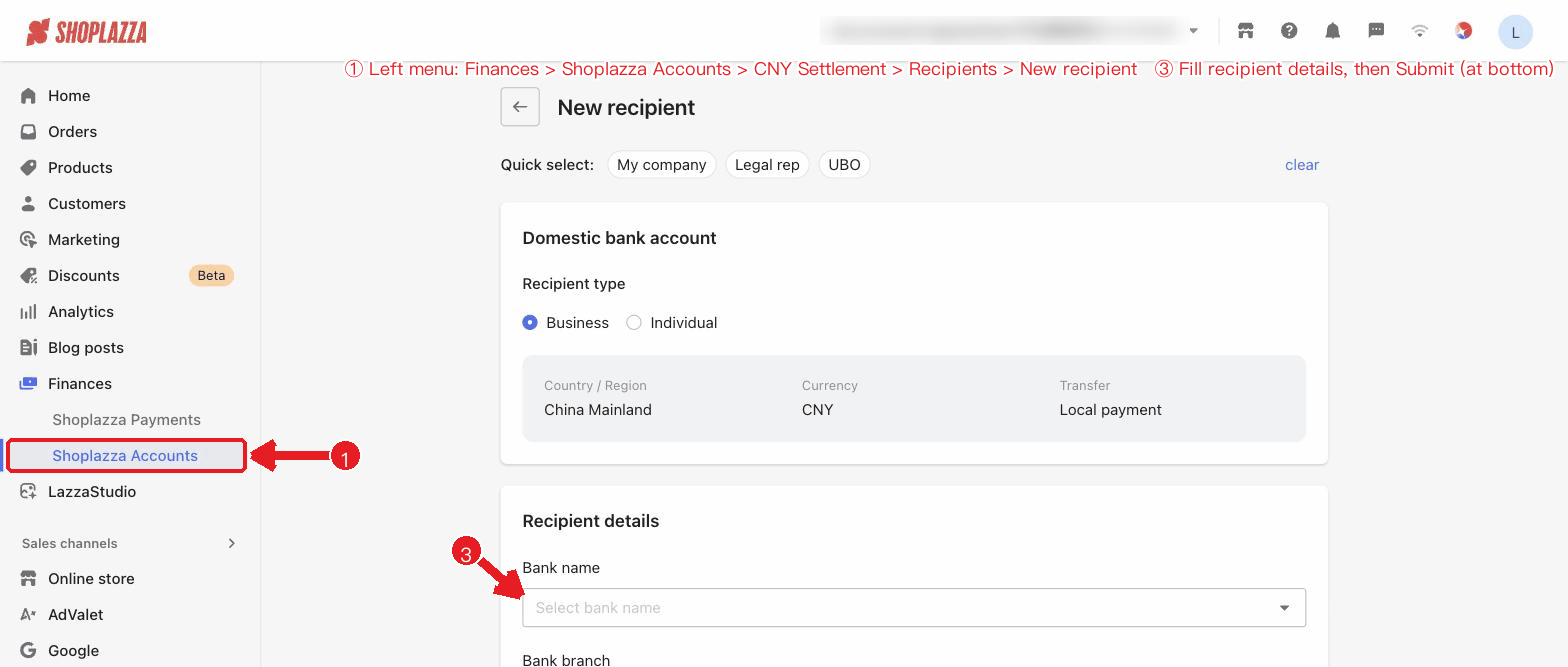The height and width of the screenshot is (667, 1568).
Task: Quick select Legal rep
Action: pos(767,165)
